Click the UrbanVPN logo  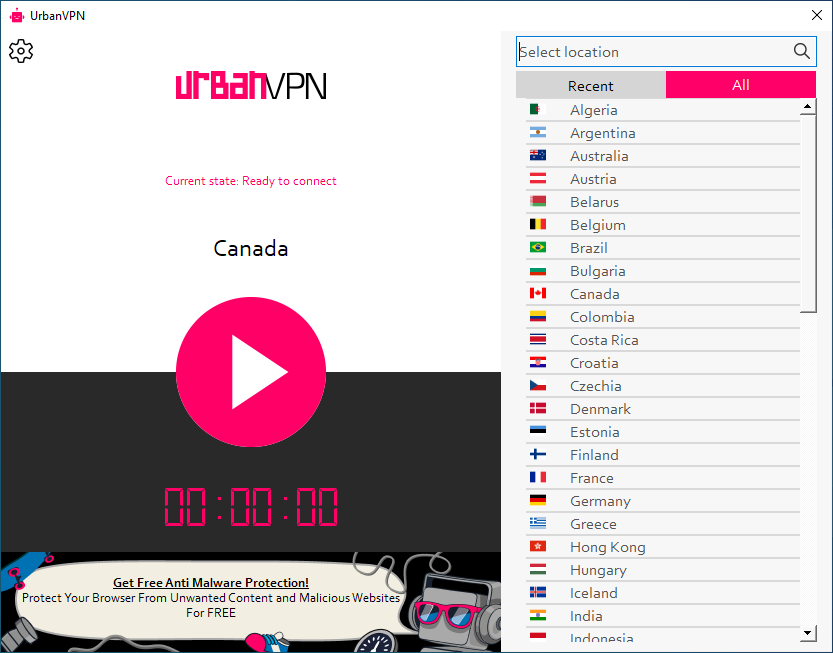coord(250,87)
